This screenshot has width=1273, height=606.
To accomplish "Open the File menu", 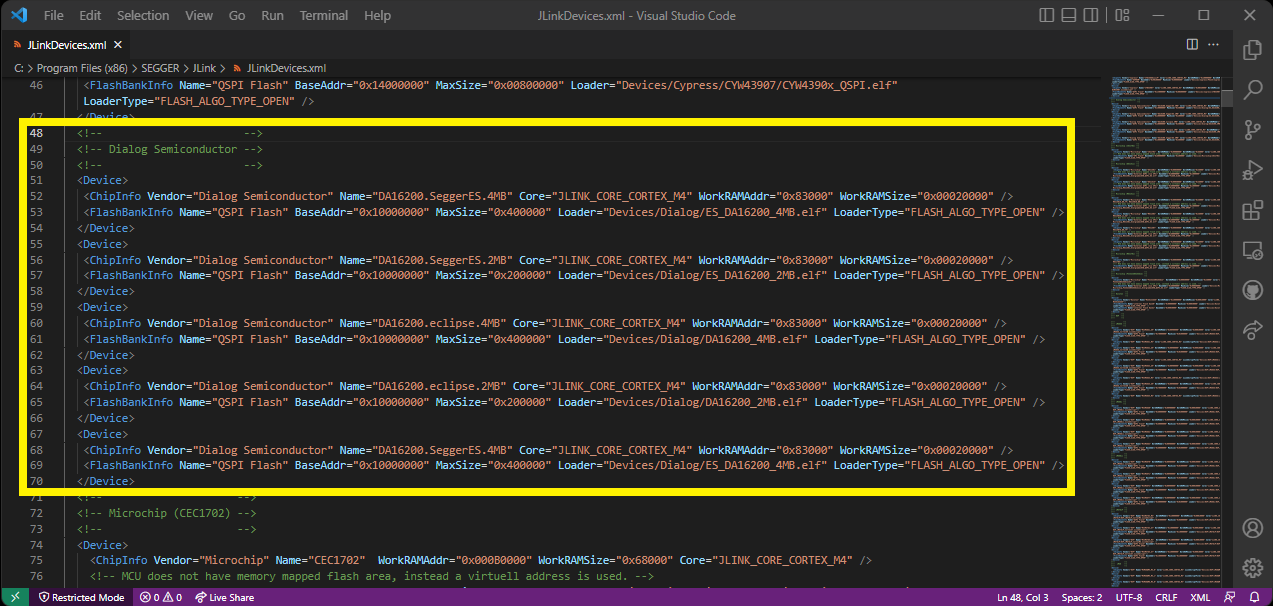I will click(54, 16).
